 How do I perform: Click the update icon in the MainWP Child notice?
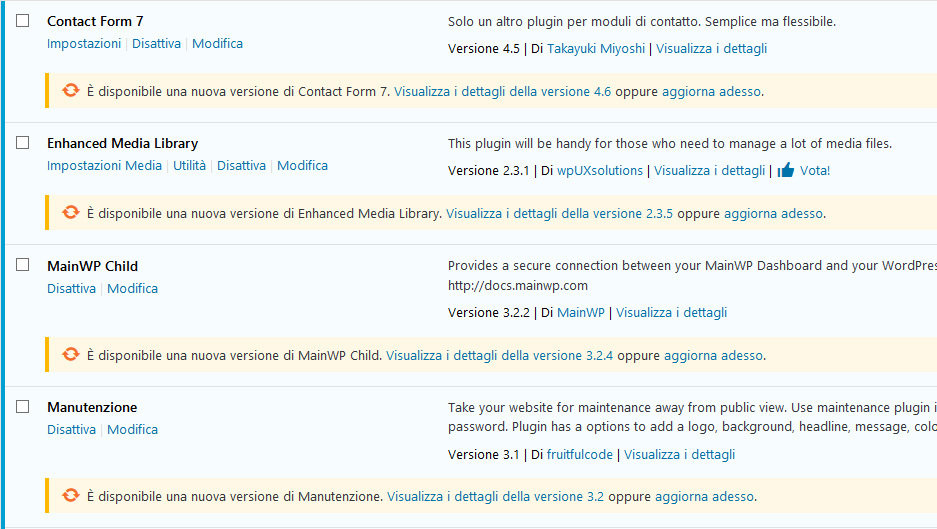click(71, 354)
